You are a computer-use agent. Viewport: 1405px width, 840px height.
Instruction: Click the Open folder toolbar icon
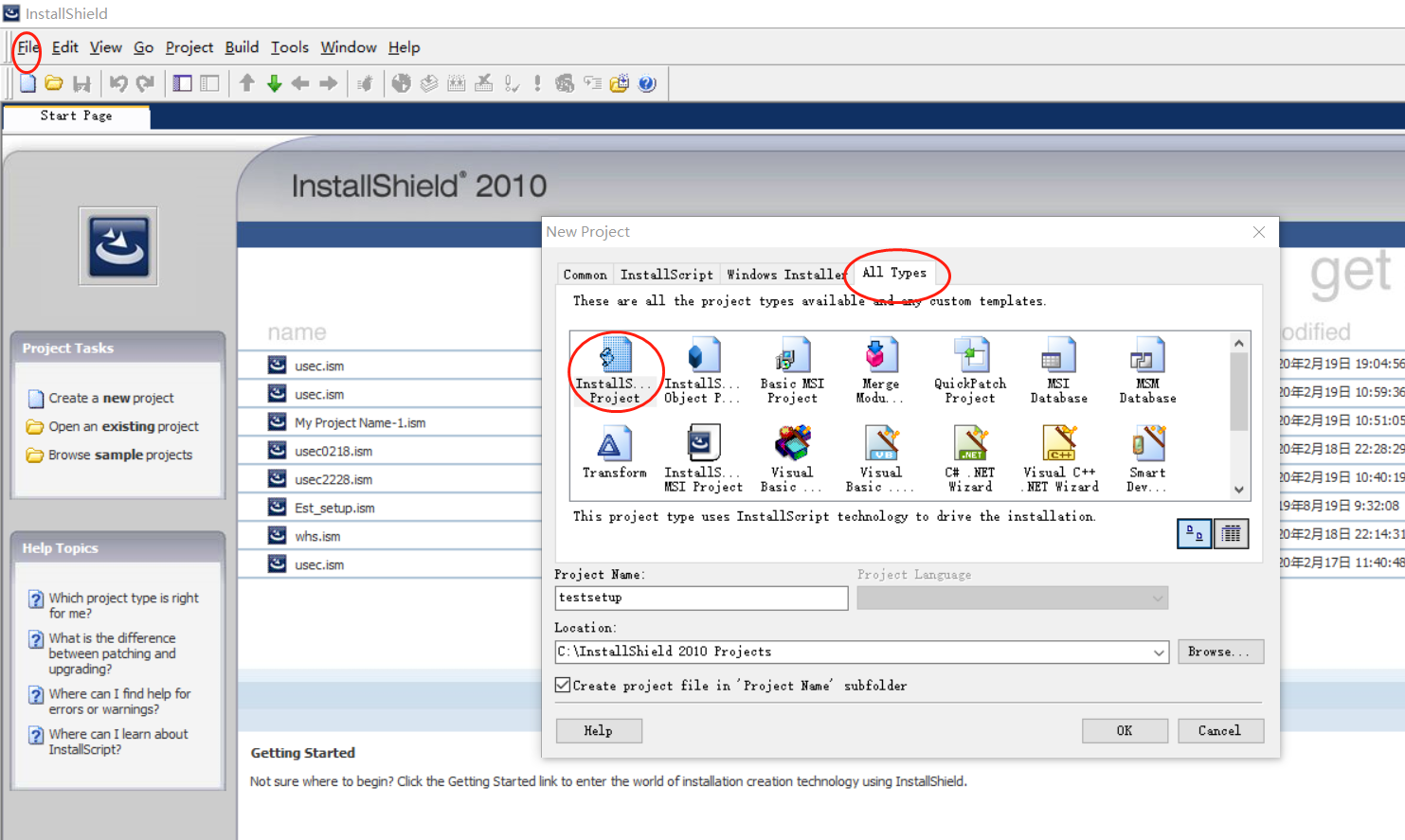(x=54, y=83)
